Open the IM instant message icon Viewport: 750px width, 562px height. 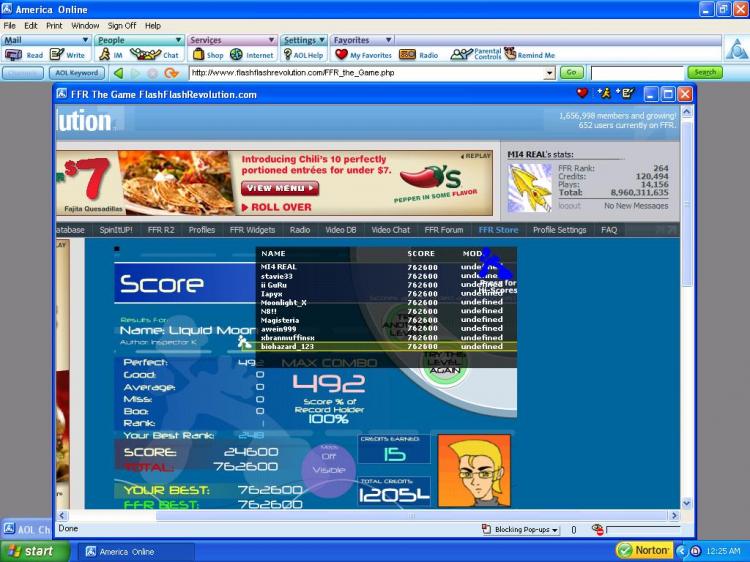click(x=104, y=55)
